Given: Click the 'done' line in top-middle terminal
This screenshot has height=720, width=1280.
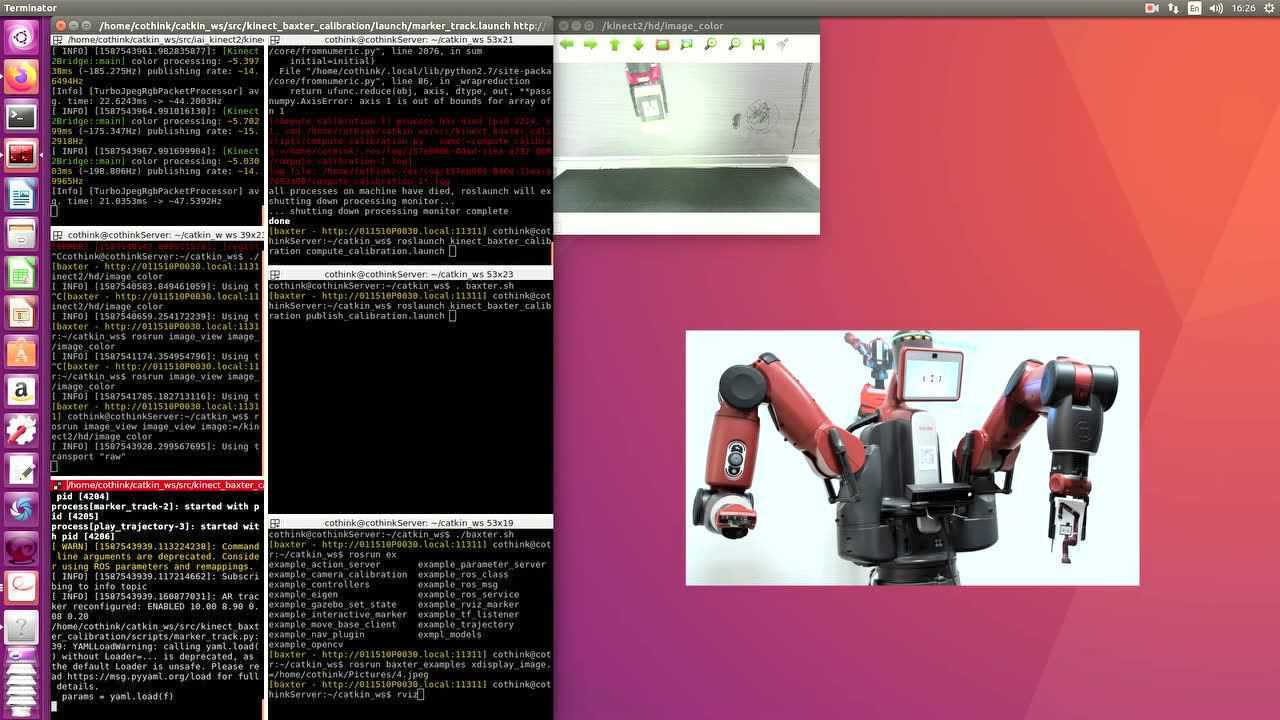Looking at the screenshot, I should tap(279, 221).
